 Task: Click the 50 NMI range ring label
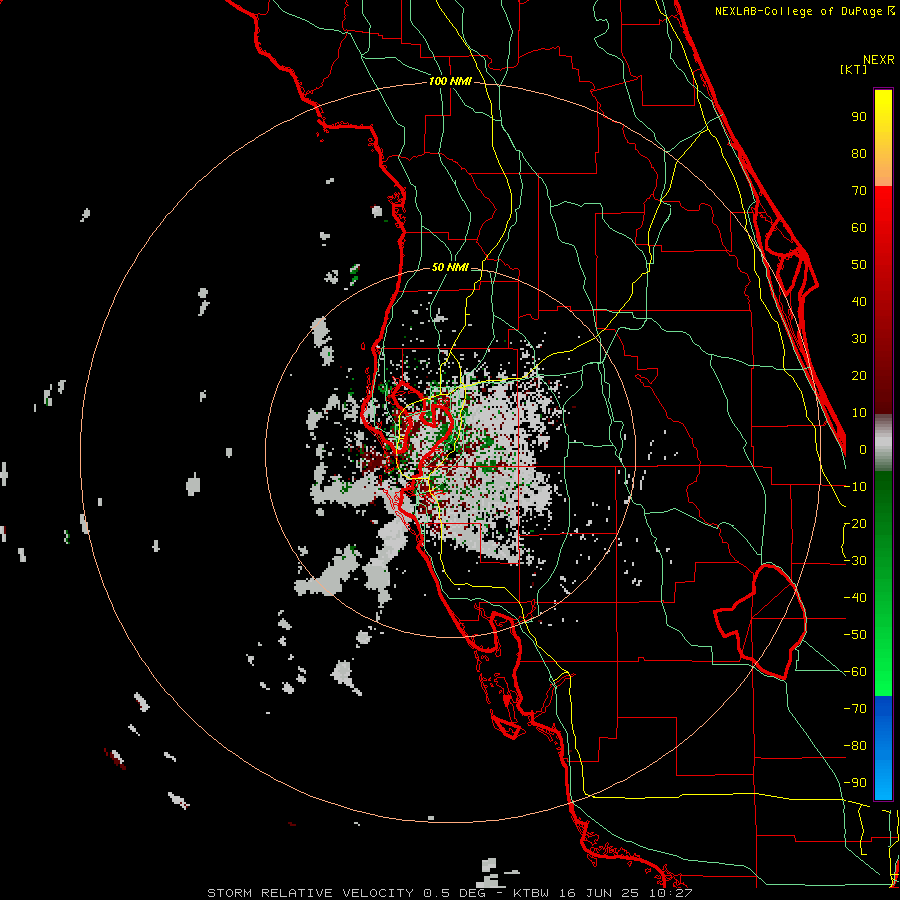(x=450, y=267)
